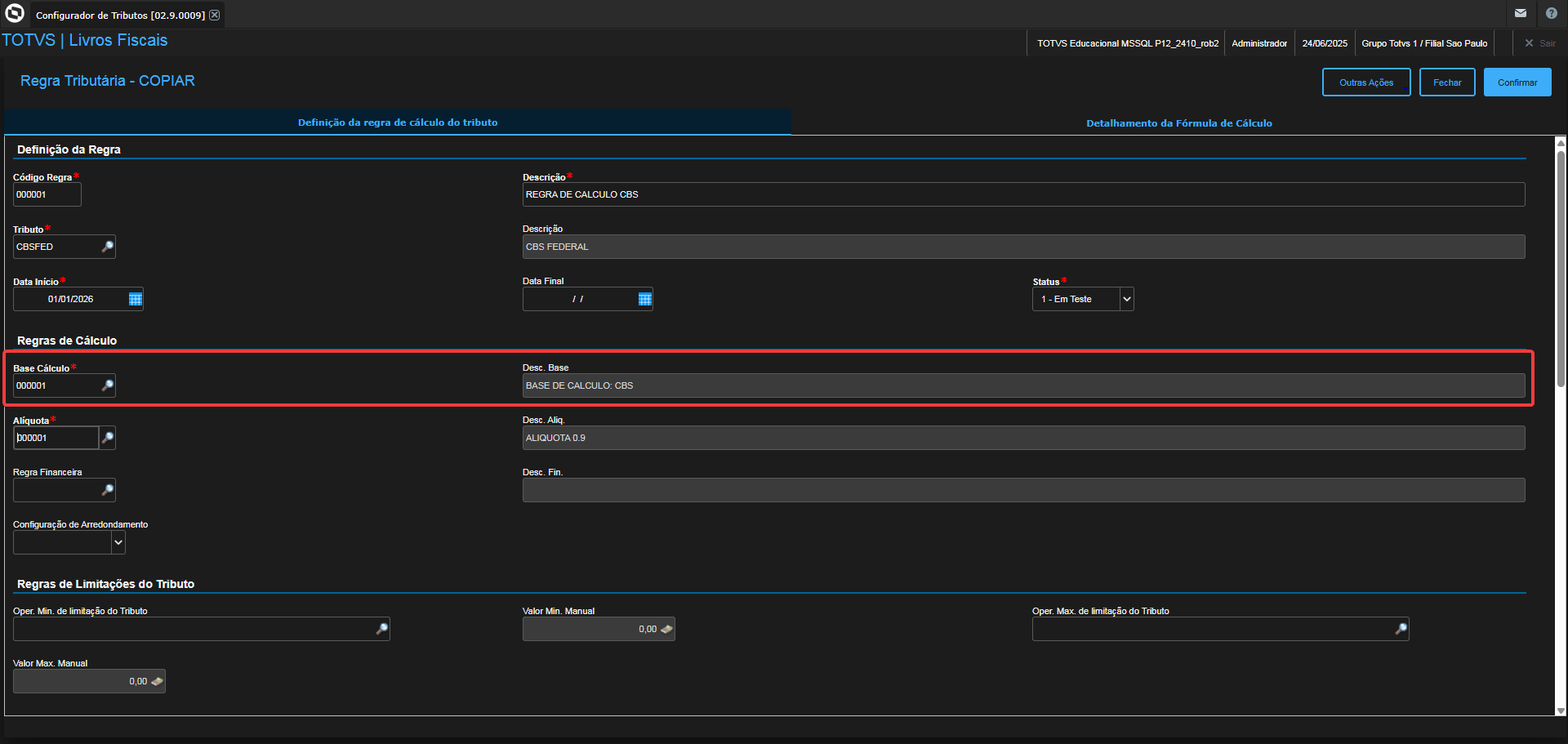Click the Fechar button
Viewport: 1568px width, 744px height.
pyautogui.click(x=1447, y=82)
